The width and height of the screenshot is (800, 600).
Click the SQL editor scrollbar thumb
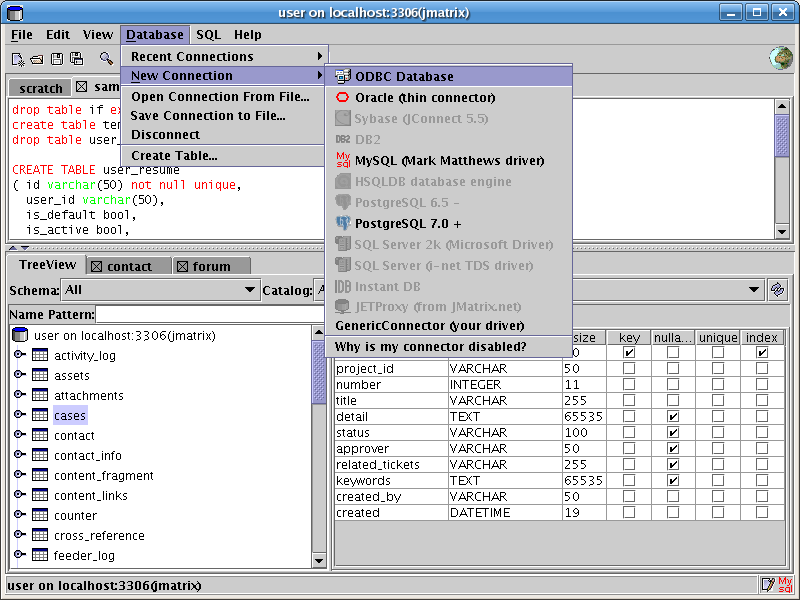click(782, 136)
